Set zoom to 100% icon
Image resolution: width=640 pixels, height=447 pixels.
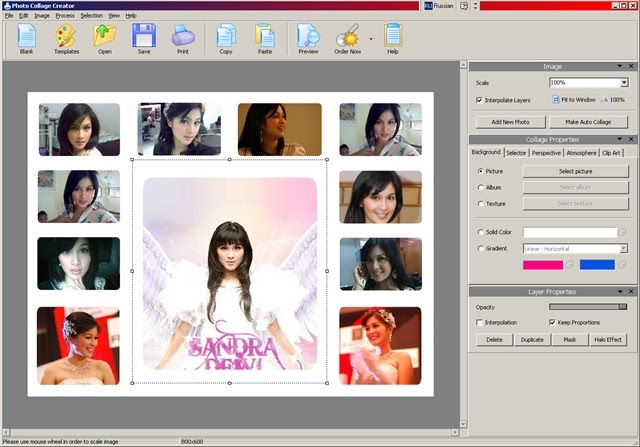[x=604, y=100]
